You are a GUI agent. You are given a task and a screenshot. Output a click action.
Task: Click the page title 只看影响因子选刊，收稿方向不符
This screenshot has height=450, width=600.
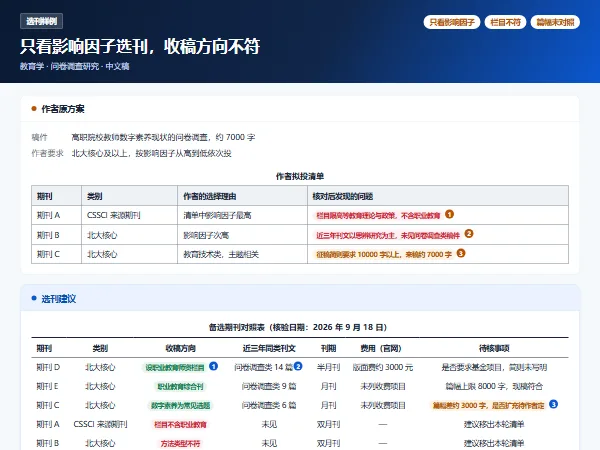[140, 46]
